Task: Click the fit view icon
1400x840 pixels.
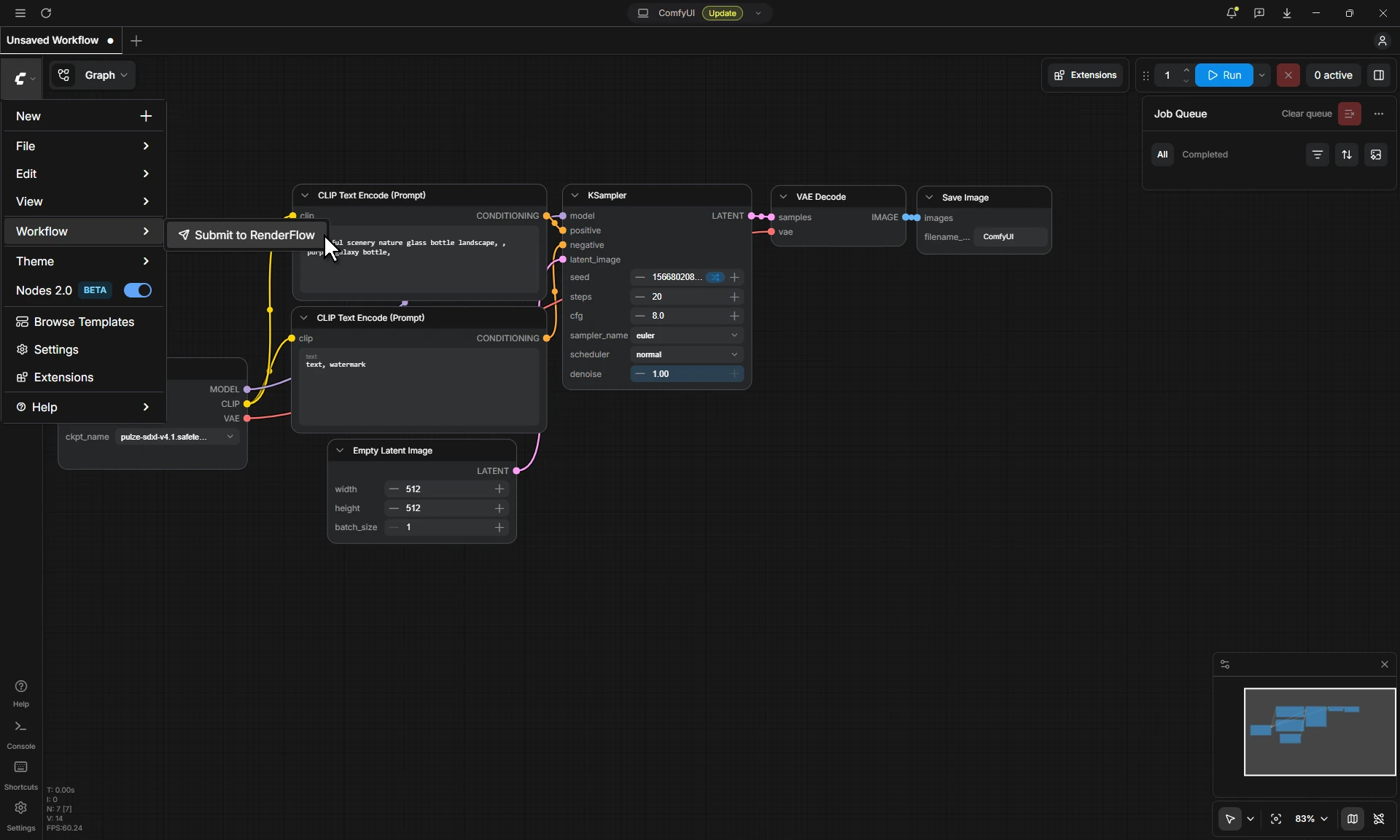Action: pos(1276,819)
